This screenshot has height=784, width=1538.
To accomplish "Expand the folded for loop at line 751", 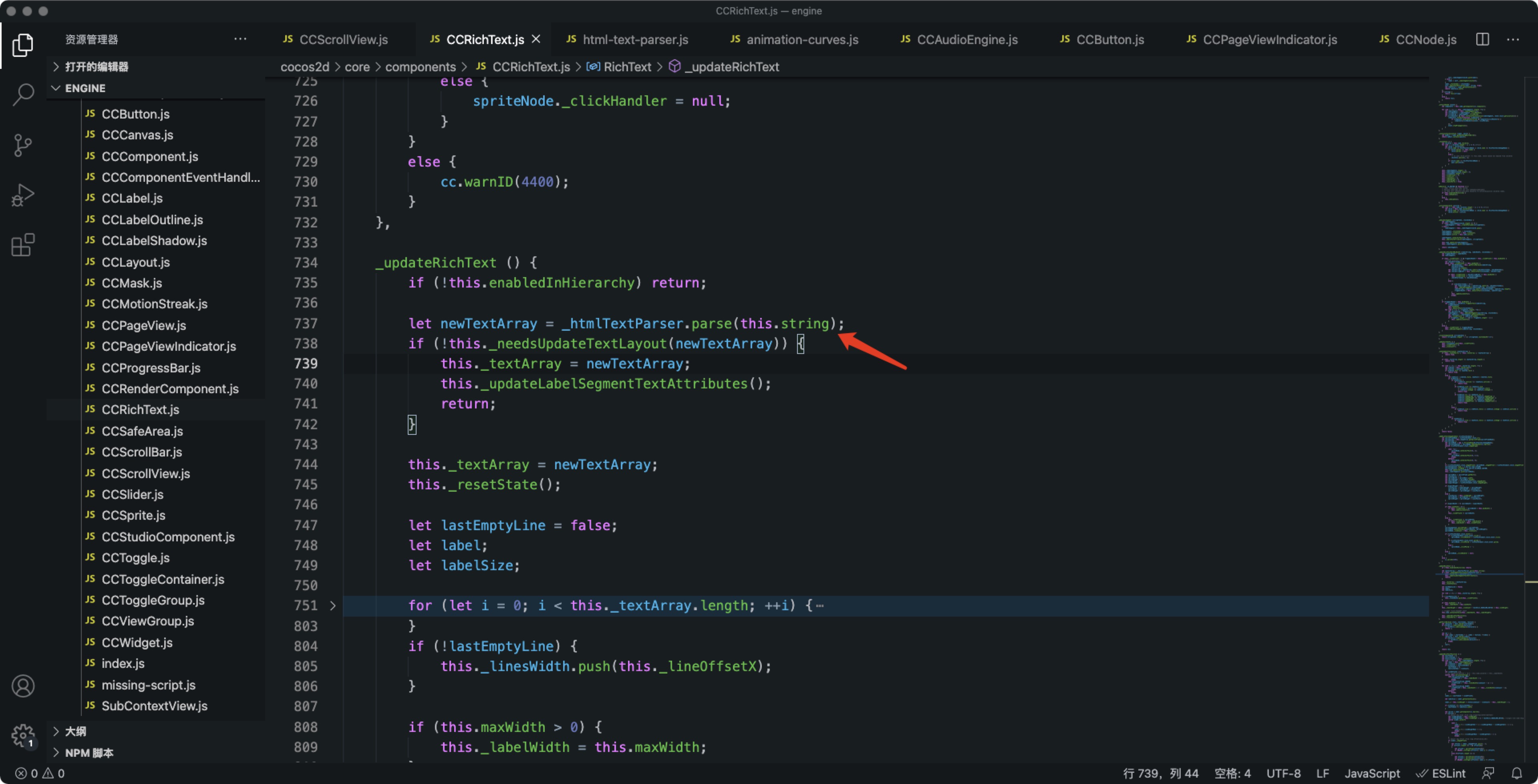I will [333, 605].
